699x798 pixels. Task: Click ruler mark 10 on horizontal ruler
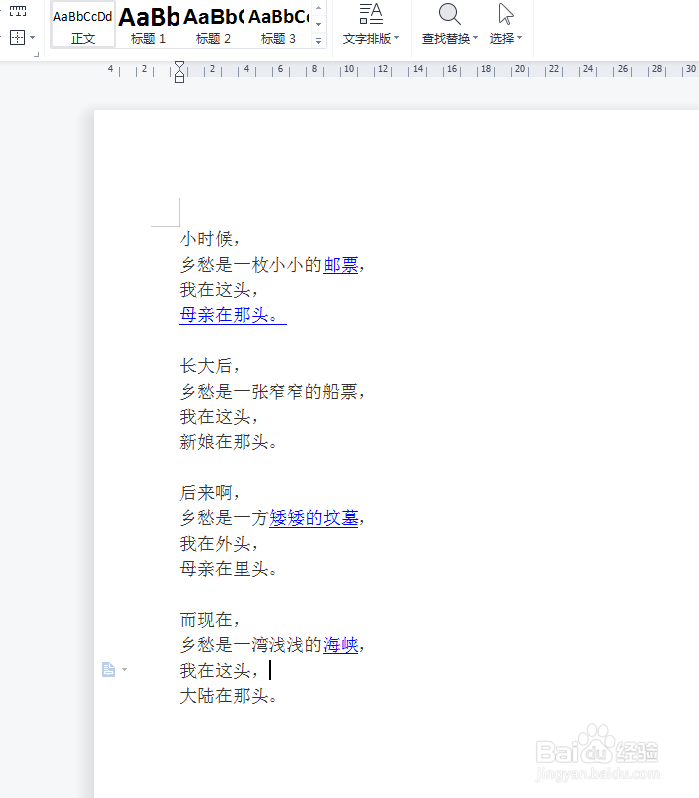point(349,69)
